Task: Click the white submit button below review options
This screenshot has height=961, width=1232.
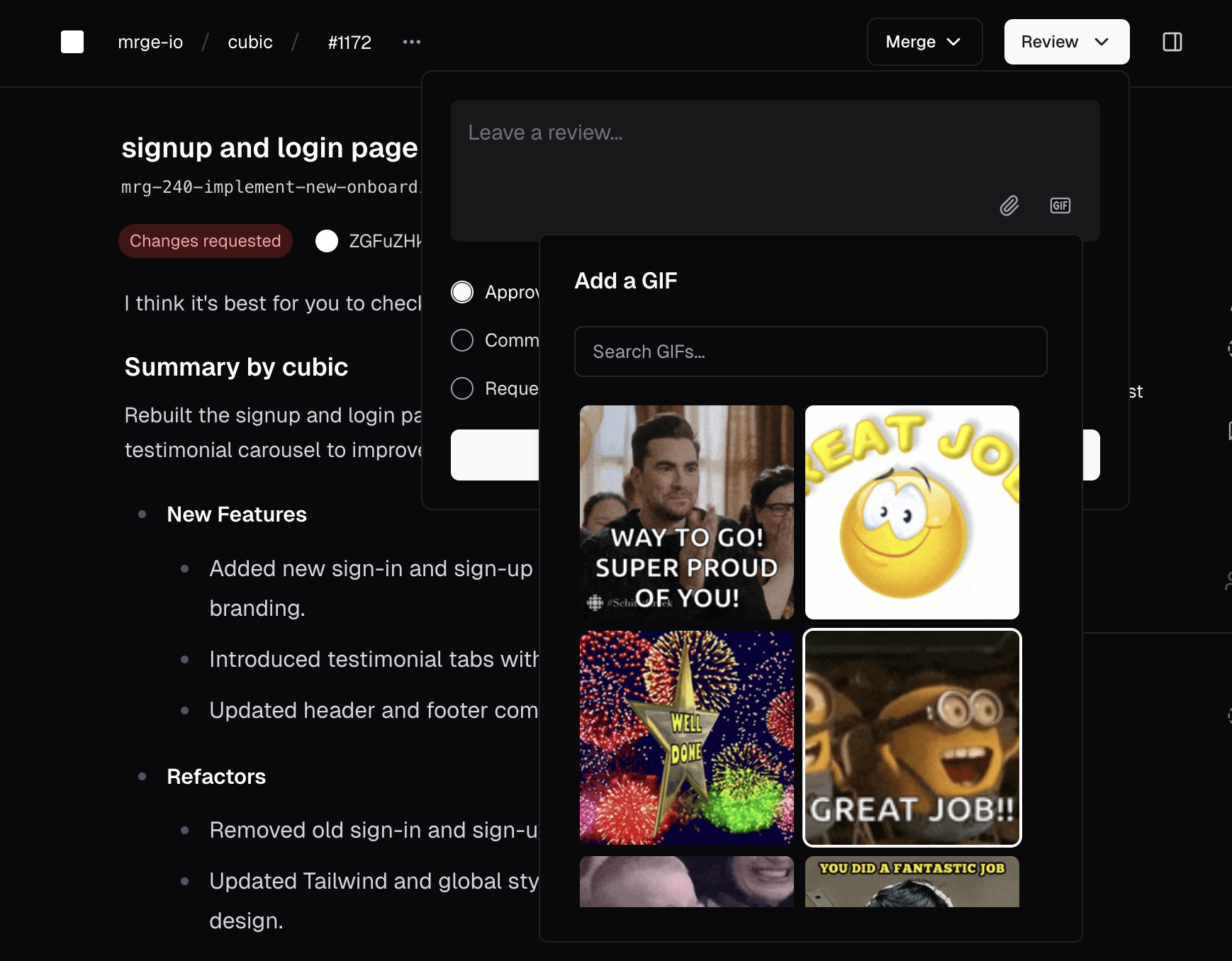Action: tap(496, 454)
